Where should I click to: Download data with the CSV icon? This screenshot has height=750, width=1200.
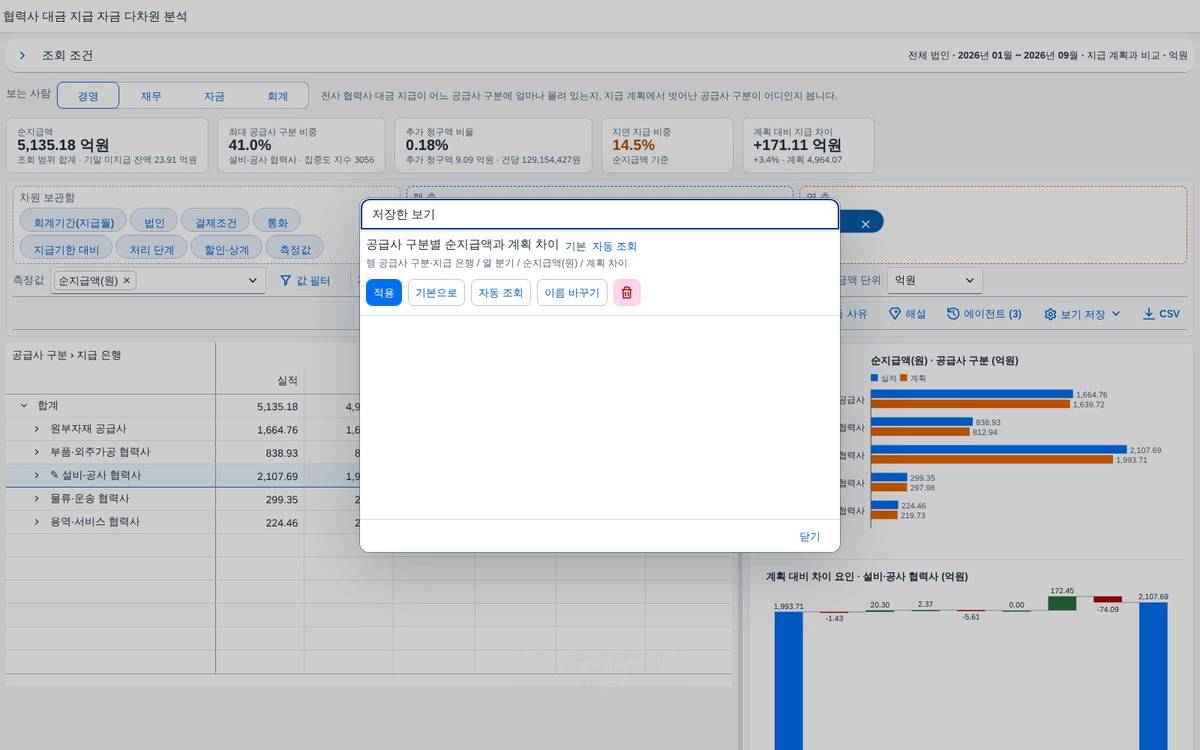[x=1161, y=314]
